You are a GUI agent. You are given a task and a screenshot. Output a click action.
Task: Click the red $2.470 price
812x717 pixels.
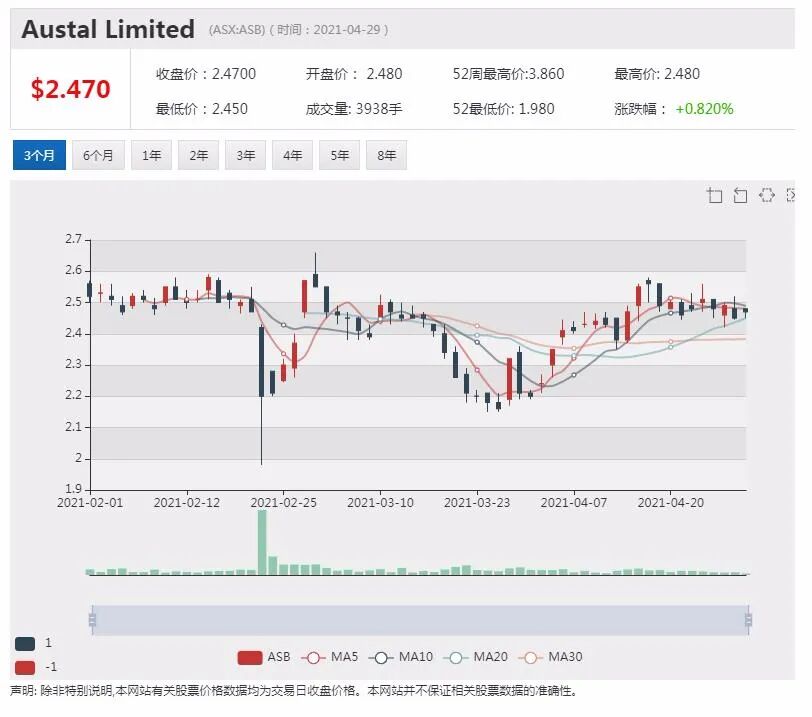tap(70, 89)
